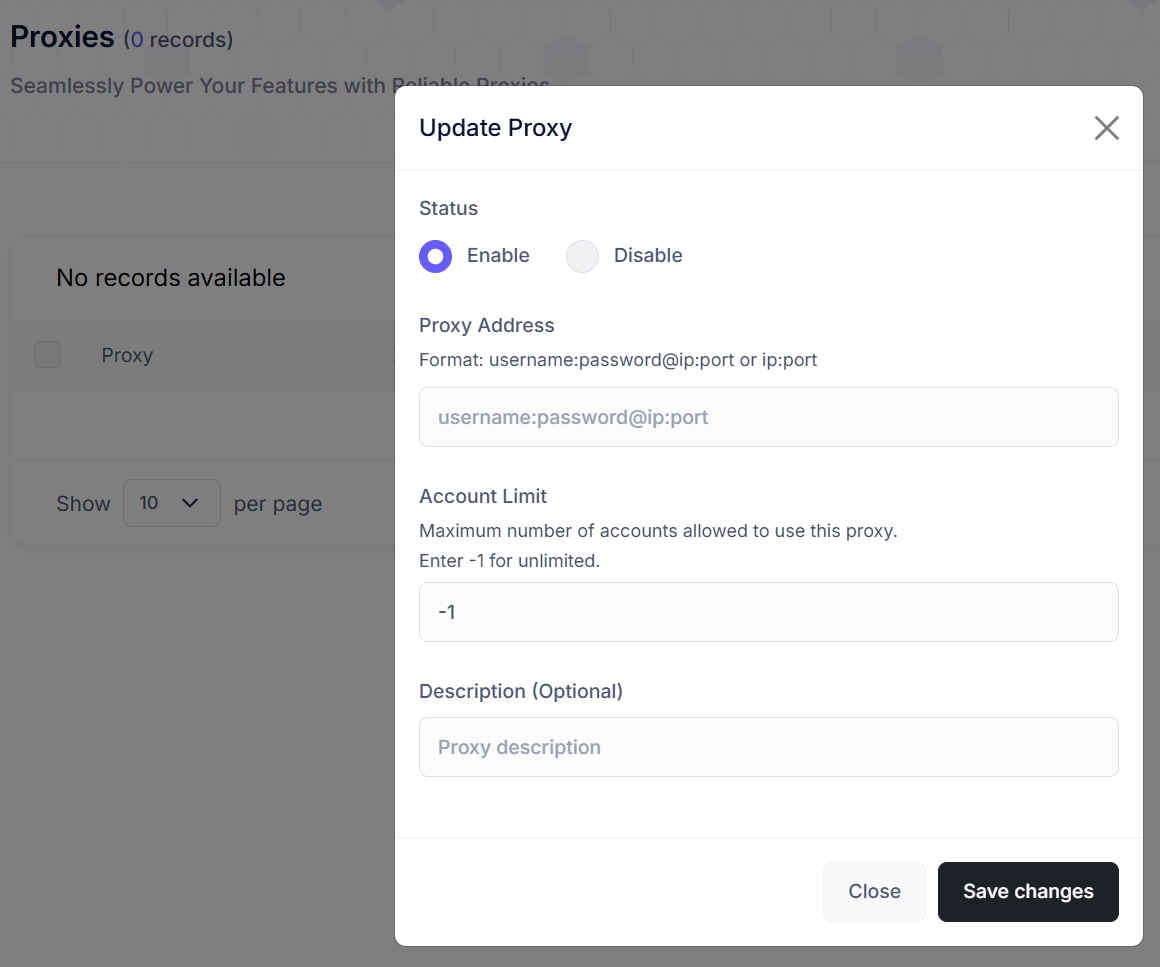Click the Close button in dialog footer

coord(874,891)
